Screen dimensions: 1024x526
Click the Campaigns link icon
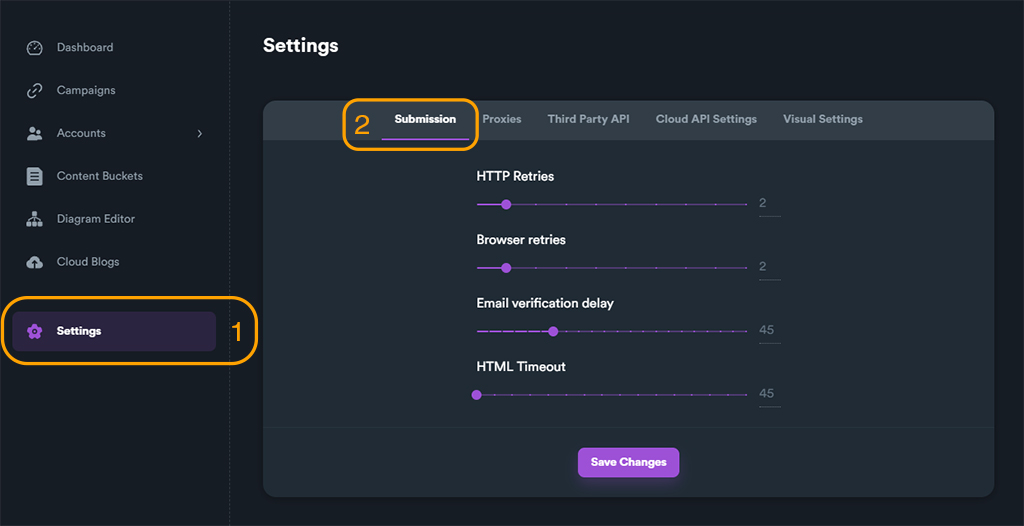[x=35, y=91]
